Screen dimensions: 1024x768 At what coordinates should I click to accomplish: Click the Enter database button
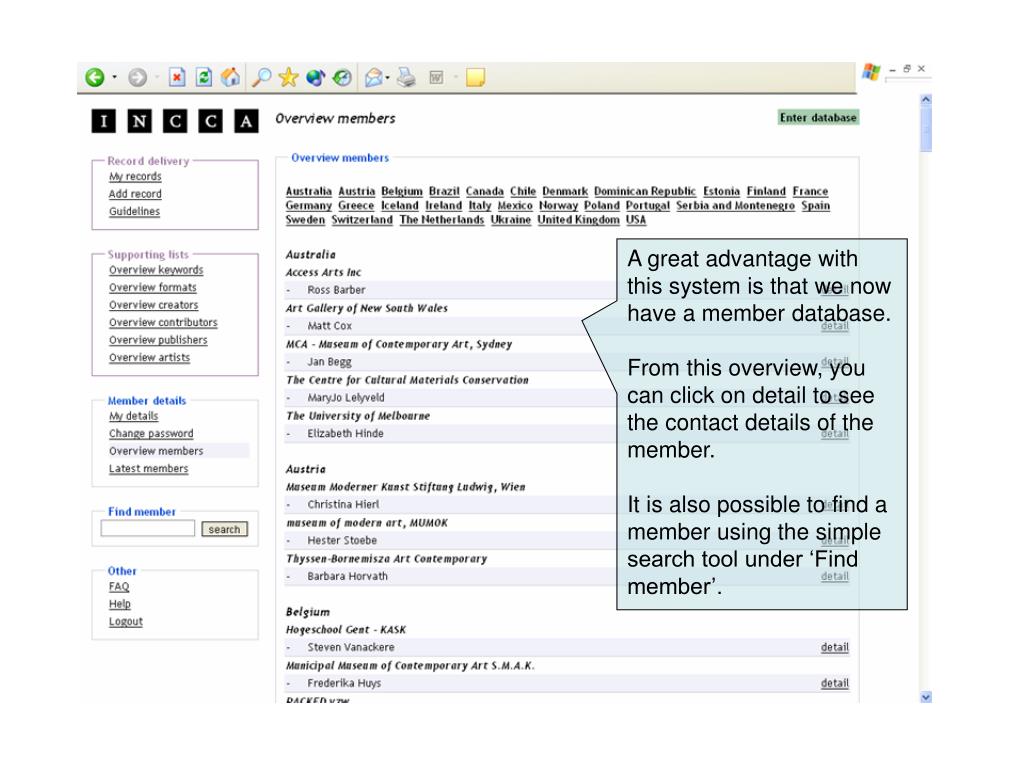[x=818, y=118]
